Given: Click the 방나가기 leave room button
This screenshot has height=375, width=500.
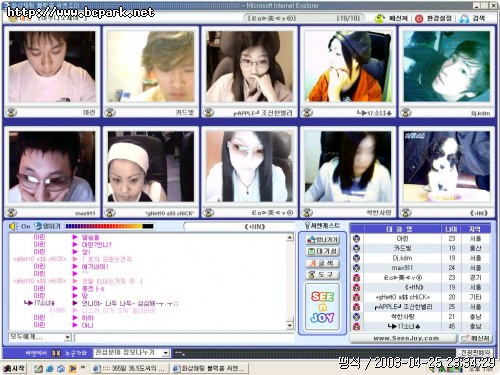Looking at the screenshot, I should [x=322, y=240].
